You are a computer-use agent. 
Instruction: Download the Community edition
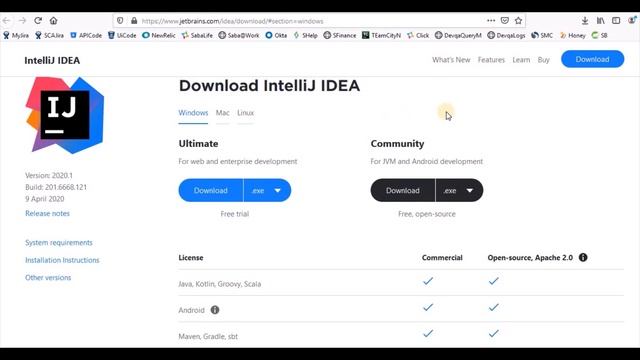403,191
